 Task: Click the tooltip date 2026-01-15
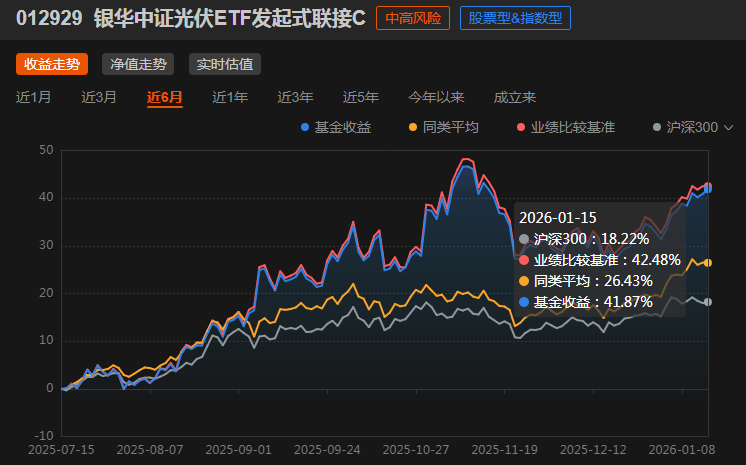(x=558, y=218)
